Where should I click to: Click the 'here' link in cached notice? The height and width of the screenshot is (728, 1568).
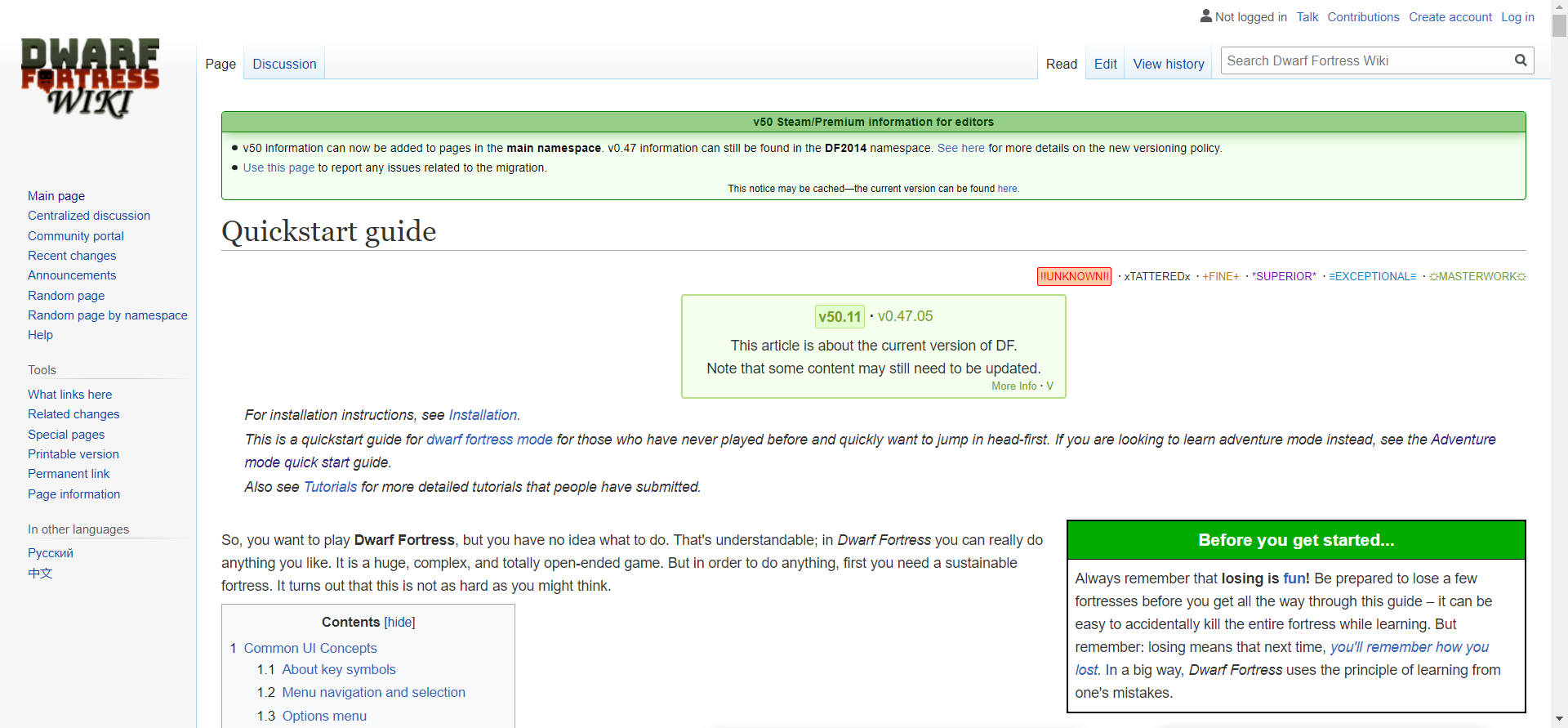tap(1007, 189)
